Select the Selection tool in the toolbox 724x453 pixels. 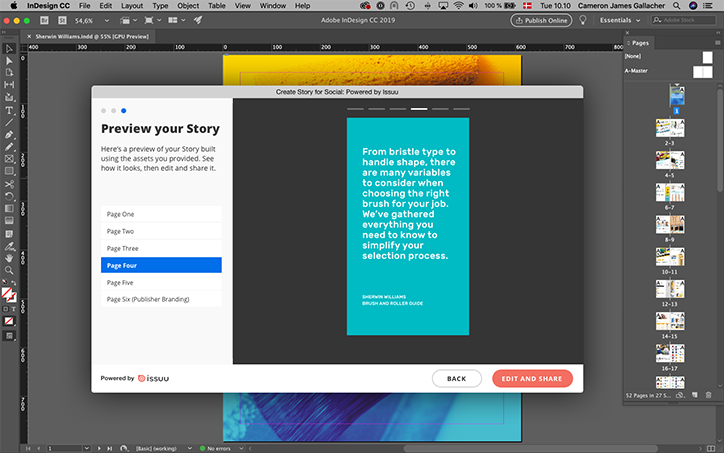click(9, 49)
